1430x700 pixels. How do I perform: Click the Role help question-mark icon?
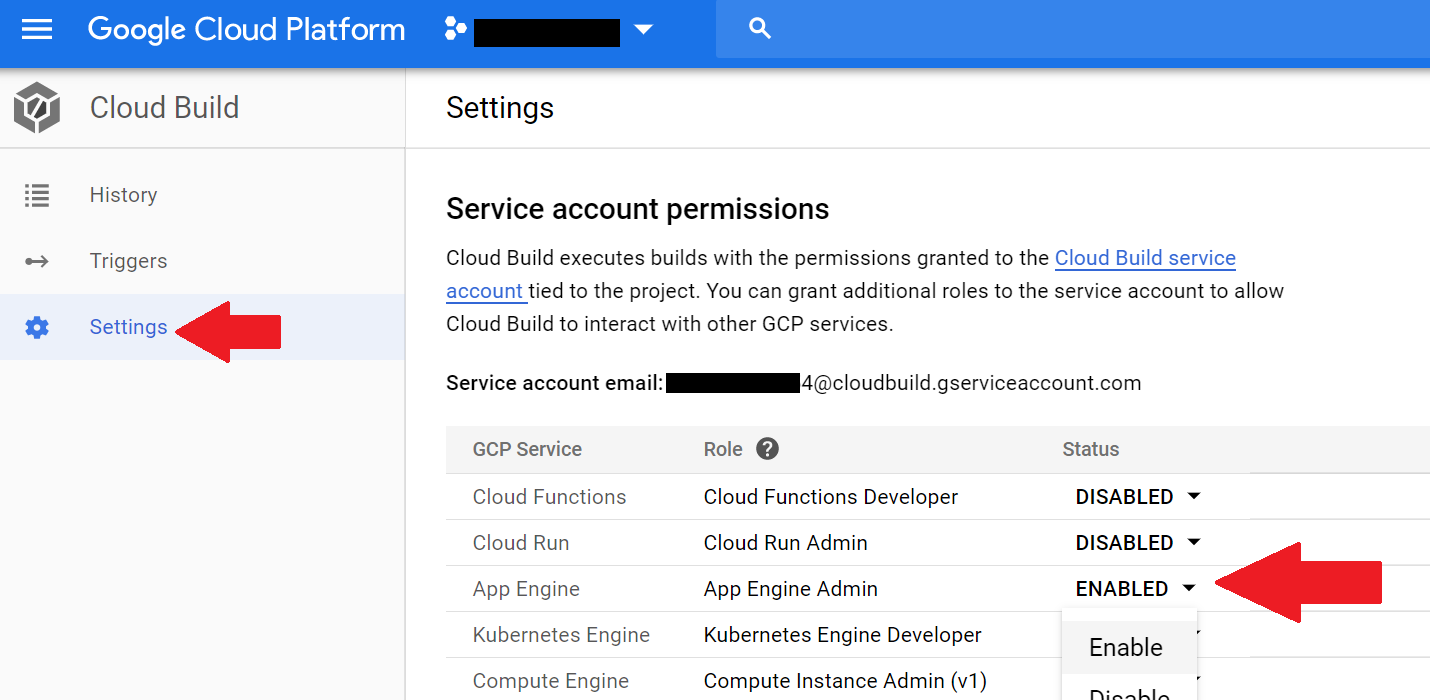pyautogui.click(x=767, y=449)
